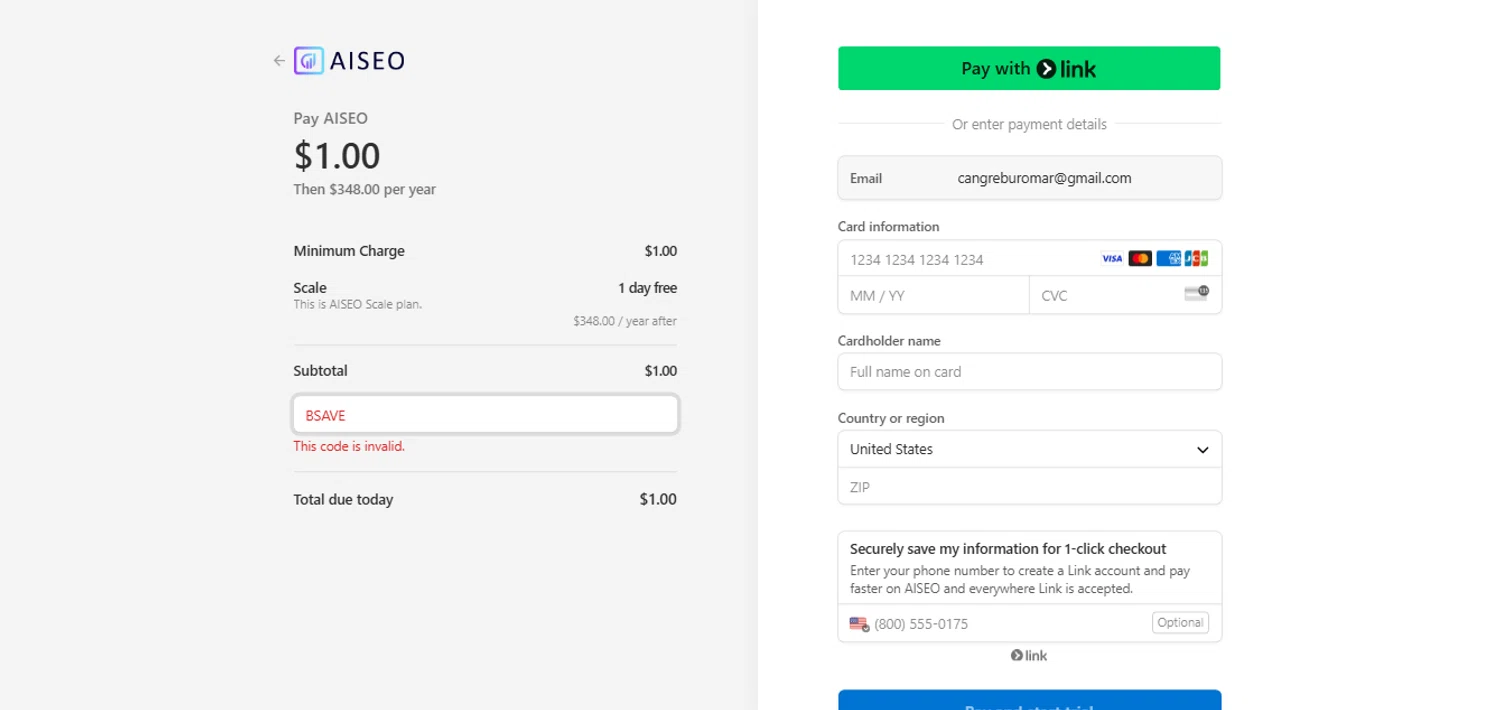Click the Pay and start trial button

(x=1029, y=700)
